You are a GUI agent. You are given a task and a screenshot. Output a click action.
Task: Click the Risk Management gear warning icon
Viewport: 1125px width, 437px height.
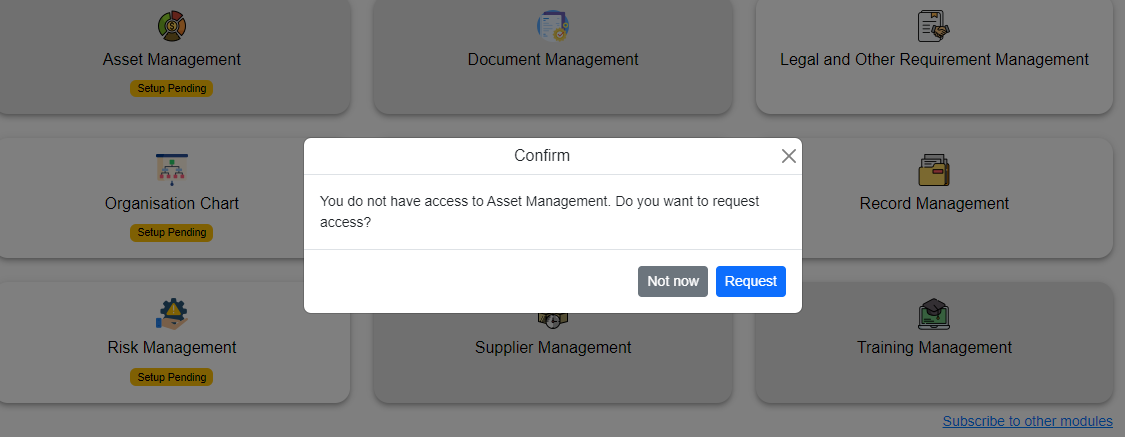coord(172,314)
